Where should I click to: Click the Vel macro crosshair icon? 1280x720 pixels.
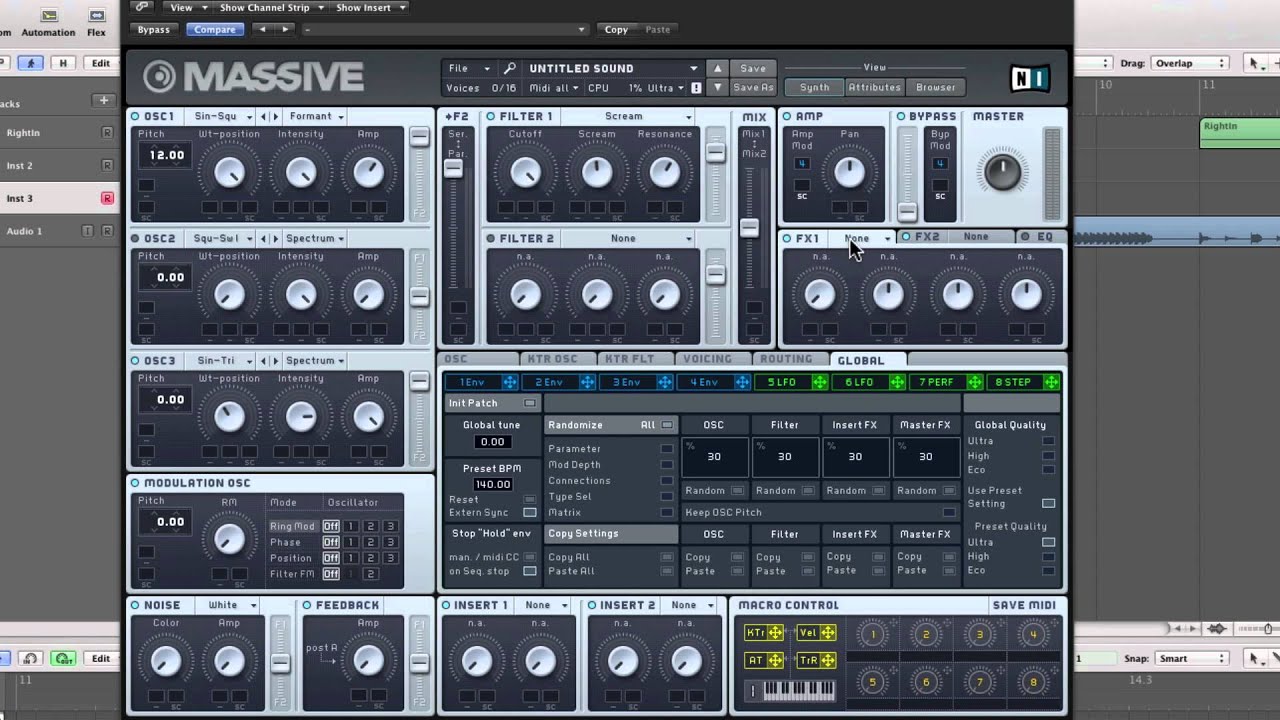[x=828, y=633]
